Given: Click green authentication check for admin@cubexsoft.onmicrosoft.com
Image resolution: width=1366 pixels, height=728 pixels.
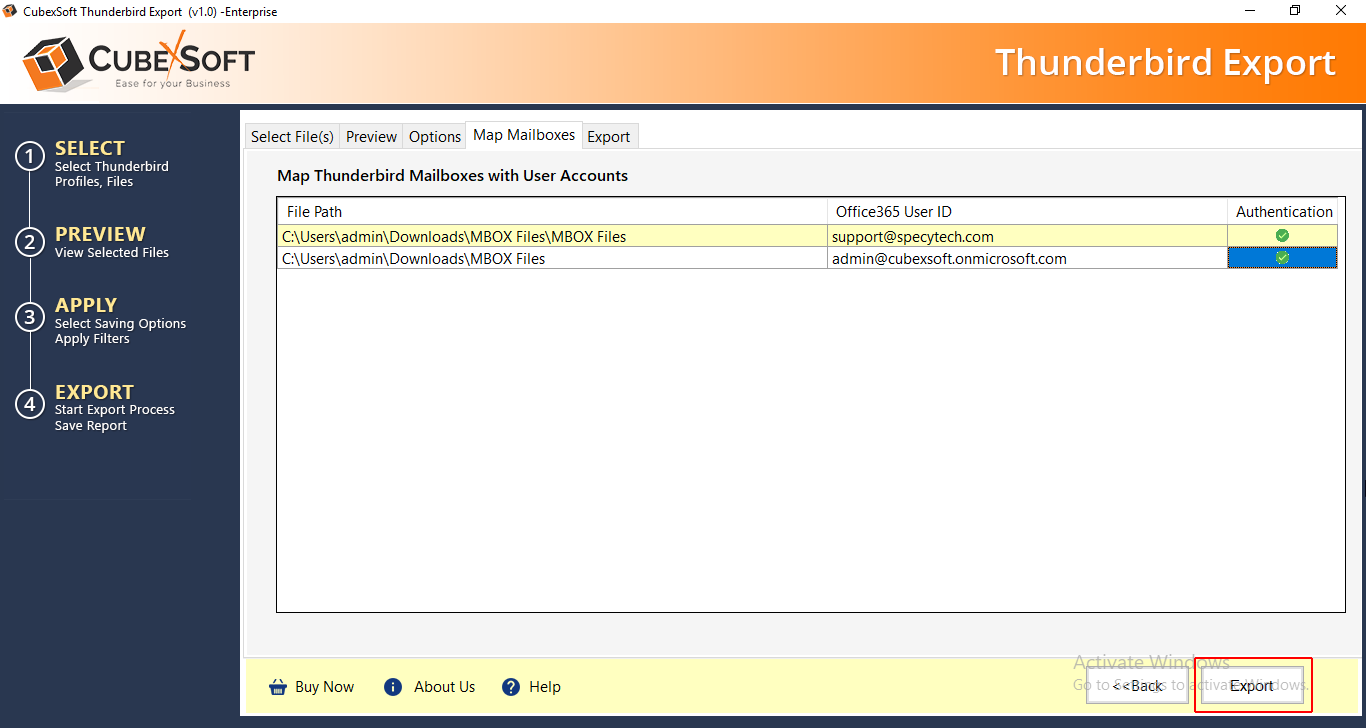Looking at the screenshot, I should click(x=1282, y=258).
